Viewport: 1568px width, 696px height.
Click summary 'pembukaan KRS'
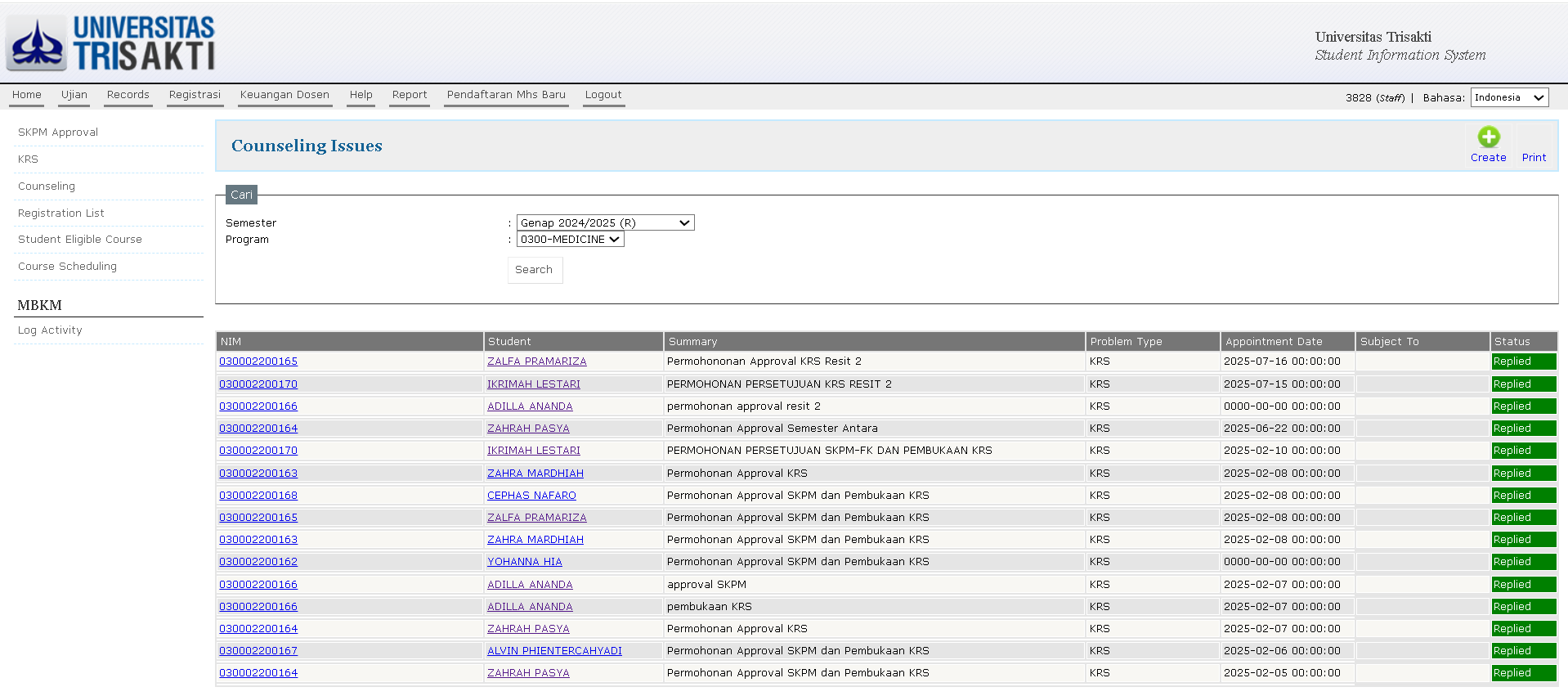tap(710, 607)
